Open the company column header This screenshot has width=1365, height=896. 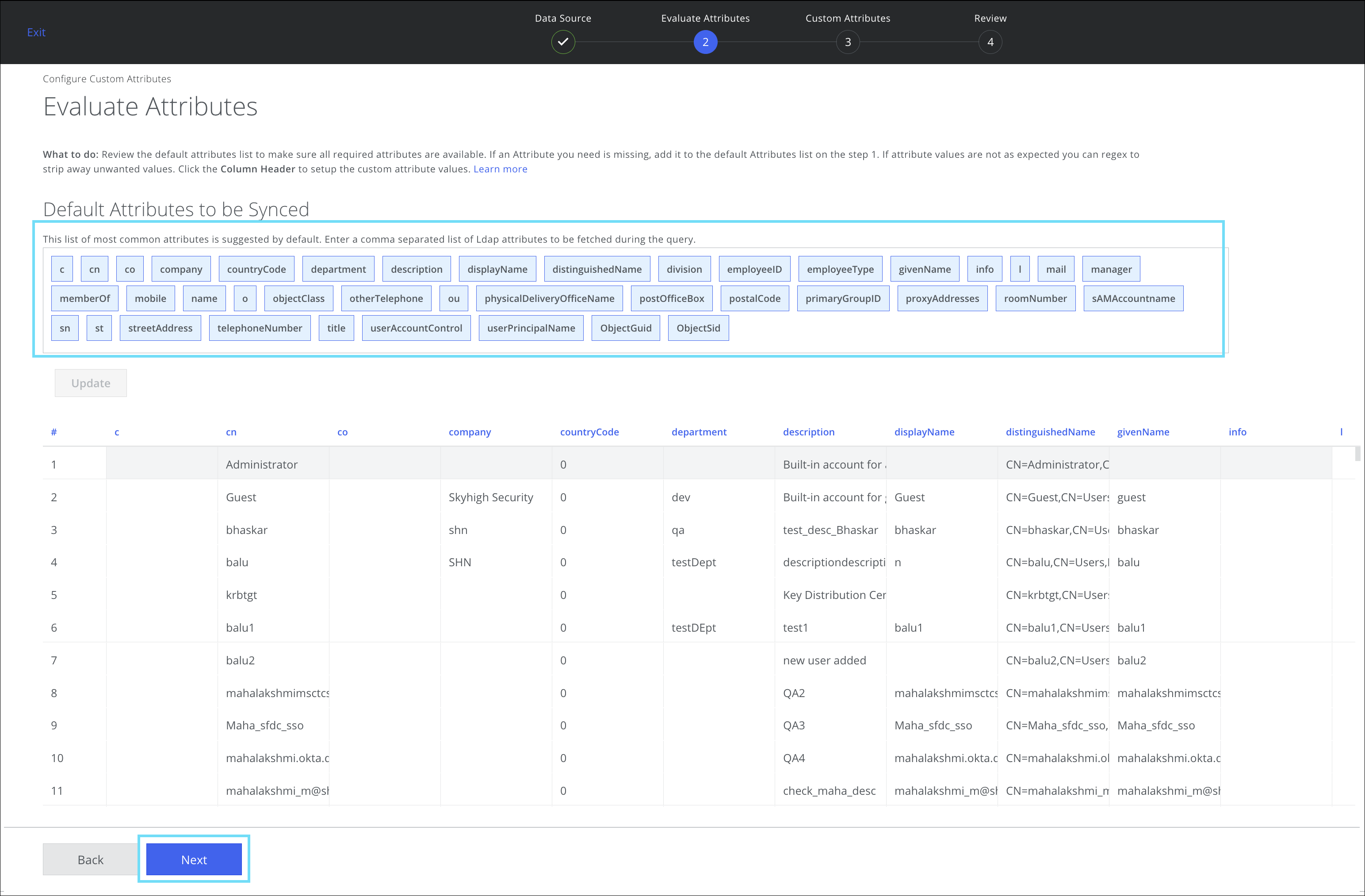pyautogui.click(x=469, y=432)
